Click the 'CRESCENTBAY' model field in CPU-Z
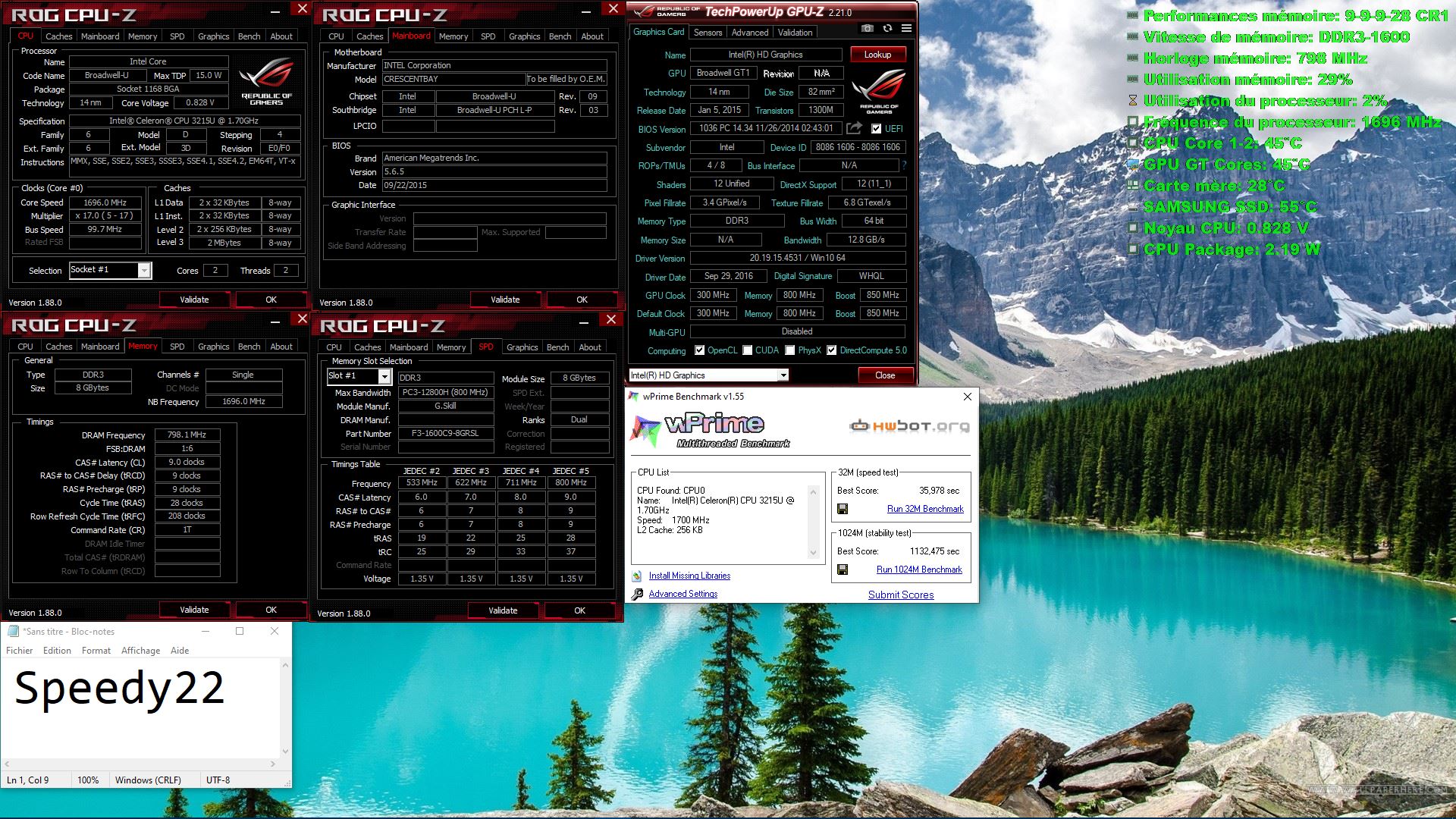Image resolution: width=1456 pixels, height=819 pixels. pyautogui.click(x=453, y=79)
